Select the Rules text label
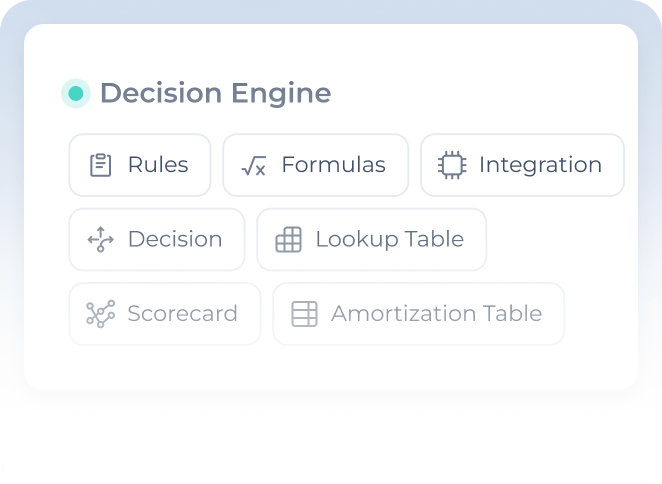This screenshot has height=484, width=662. tap(158, 165)
